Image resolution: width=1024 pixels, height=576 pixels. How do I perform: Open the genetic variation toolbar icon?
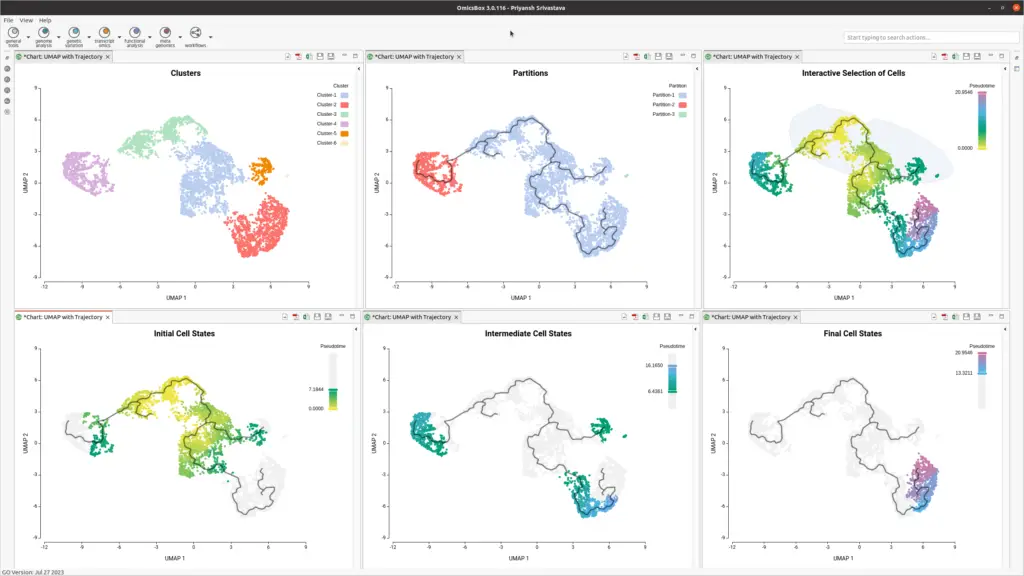tap(74, 36)
